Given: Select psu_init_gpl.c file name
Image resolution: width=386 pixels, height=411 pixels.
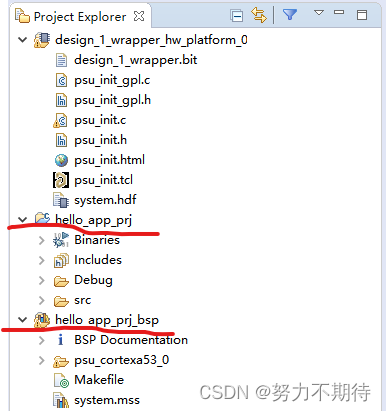Looking at the screenshot, I should pos(112,81).
